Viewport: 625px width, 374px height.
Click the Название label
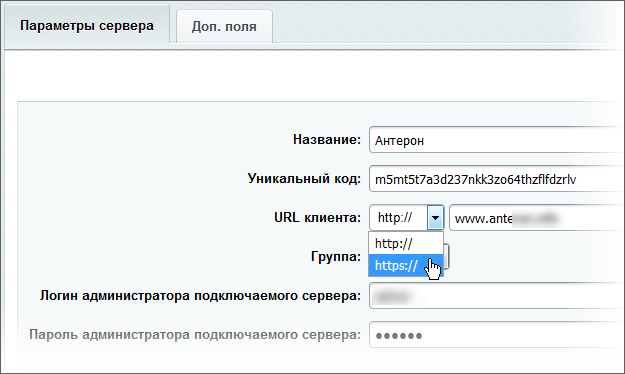[327, 140]
